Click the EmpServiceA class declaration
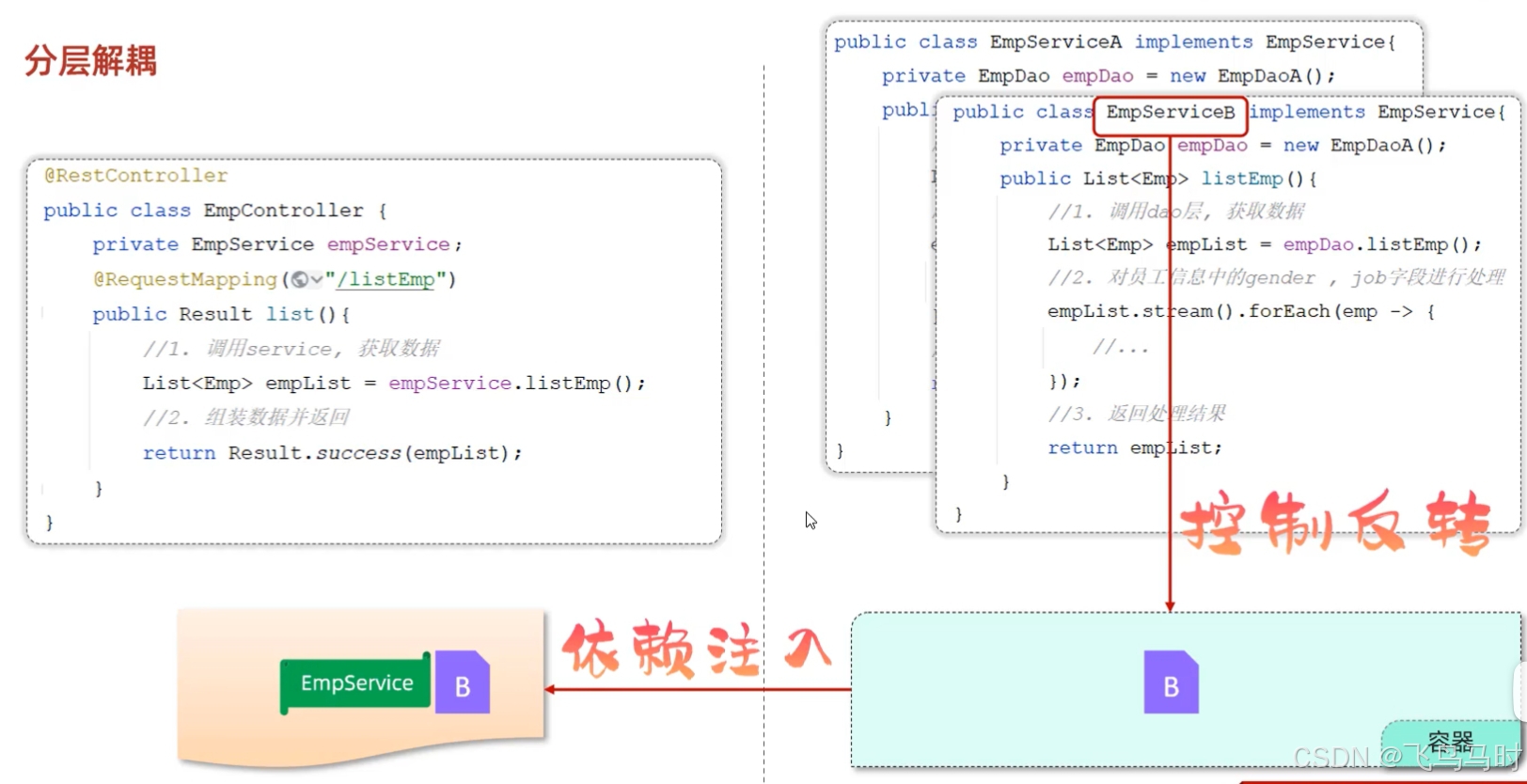1527x784 pixels. pos(1114,42)
